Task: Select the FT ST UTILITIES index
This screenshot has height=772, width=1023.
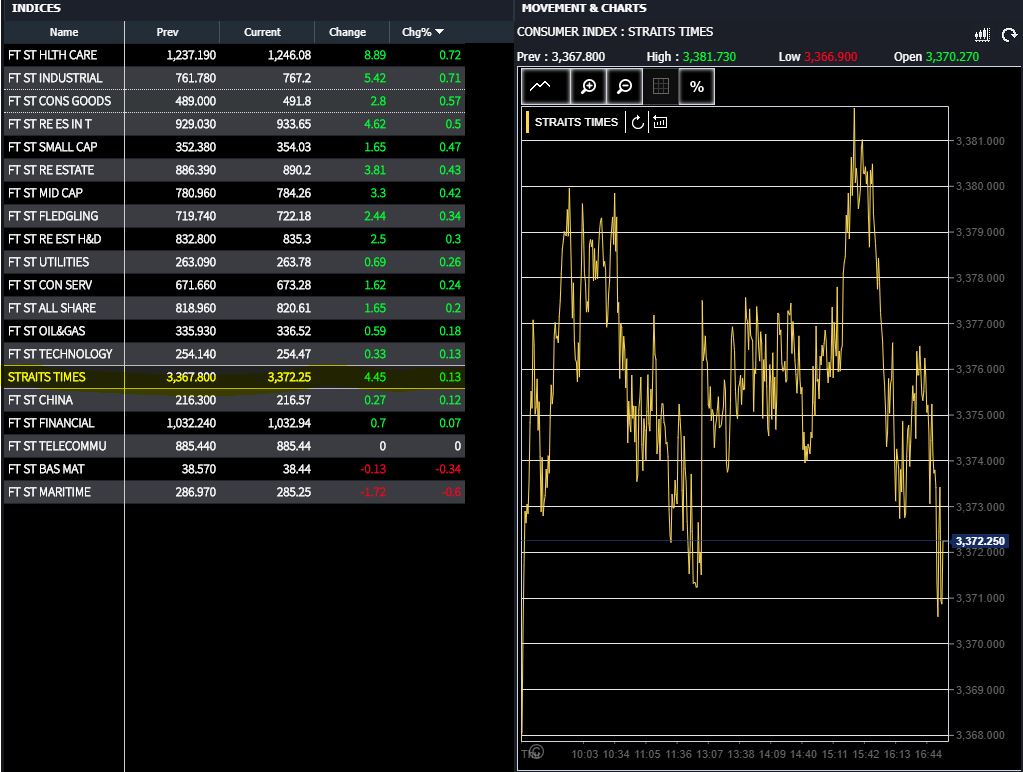Action: (234, 262)
